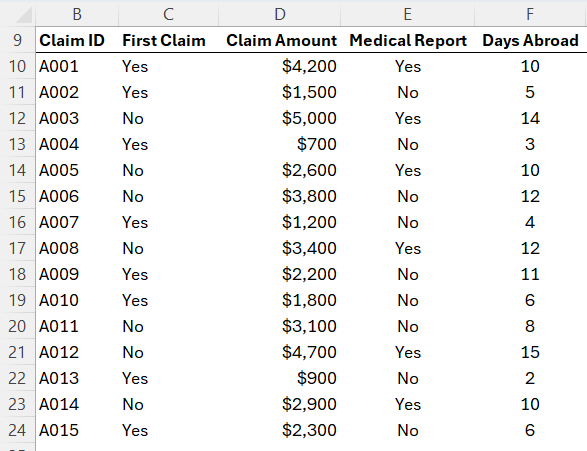
Task: Click the Claim Amount header cell
Action: click(x=280, y=40)
